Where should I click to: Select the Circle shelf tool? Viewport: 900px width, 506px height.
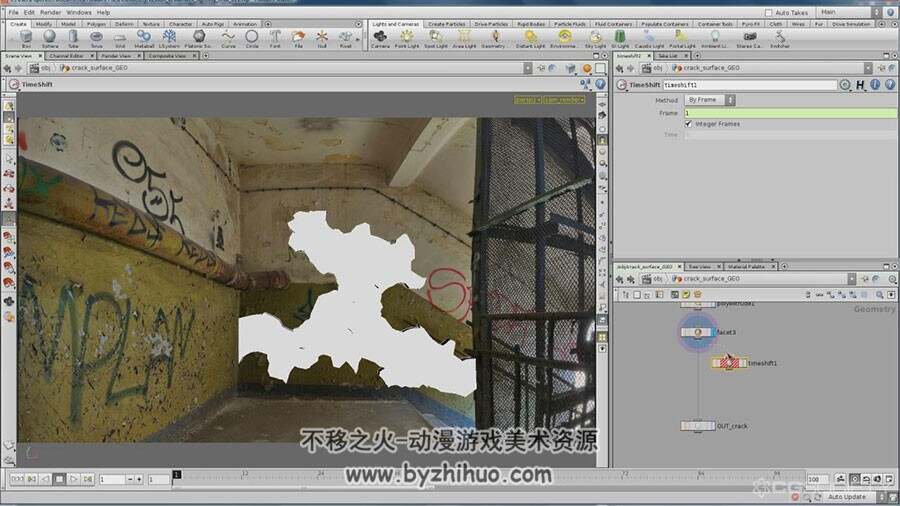pos(251,39)
